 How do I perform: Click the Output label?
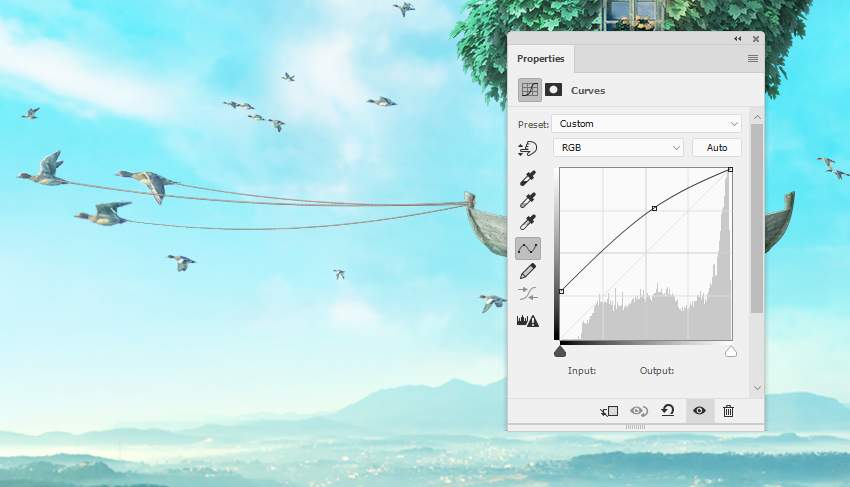[656, 370]
